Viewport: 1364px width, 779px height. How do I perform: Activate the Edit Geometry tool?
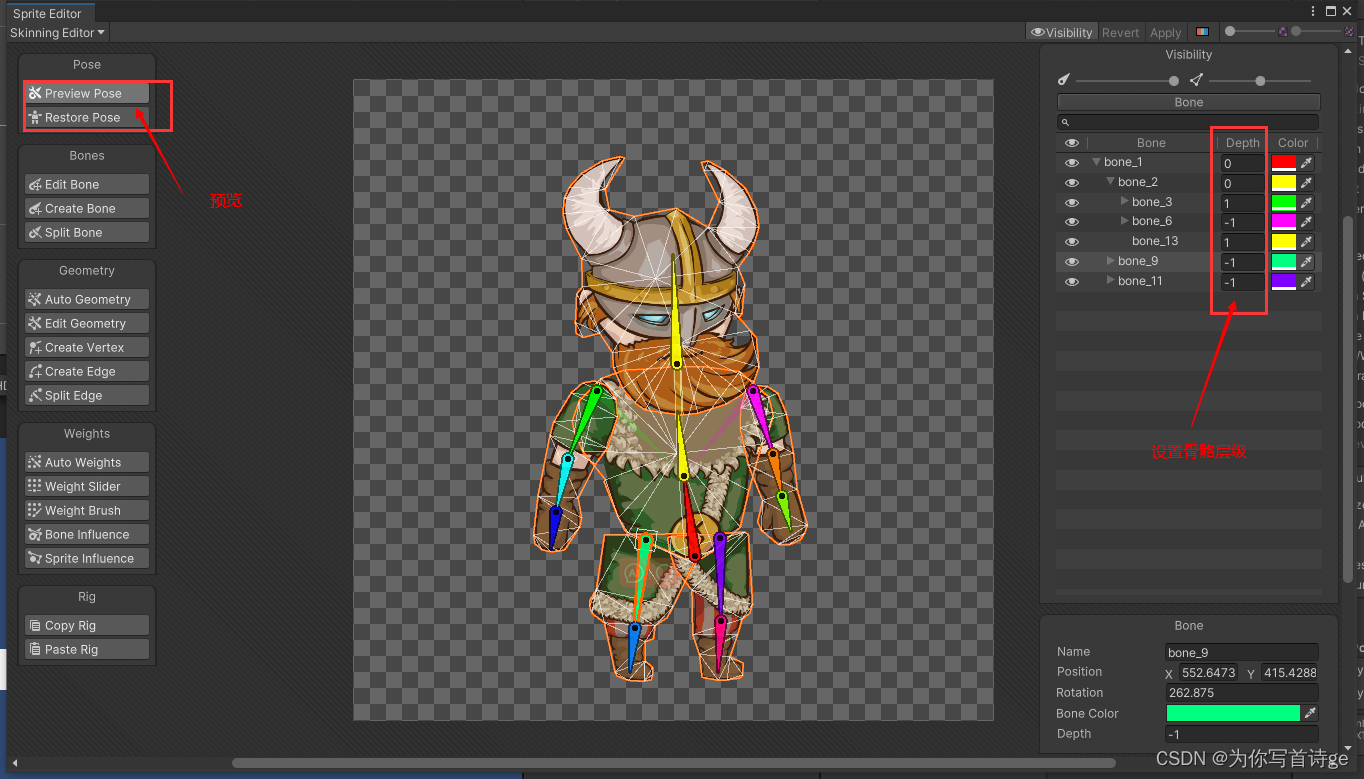coord(87,323)
